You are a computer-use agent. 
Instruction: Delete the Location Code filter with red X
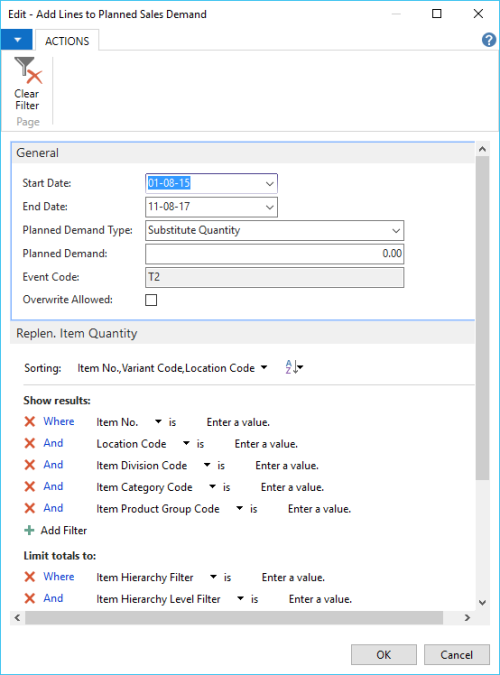30,443
